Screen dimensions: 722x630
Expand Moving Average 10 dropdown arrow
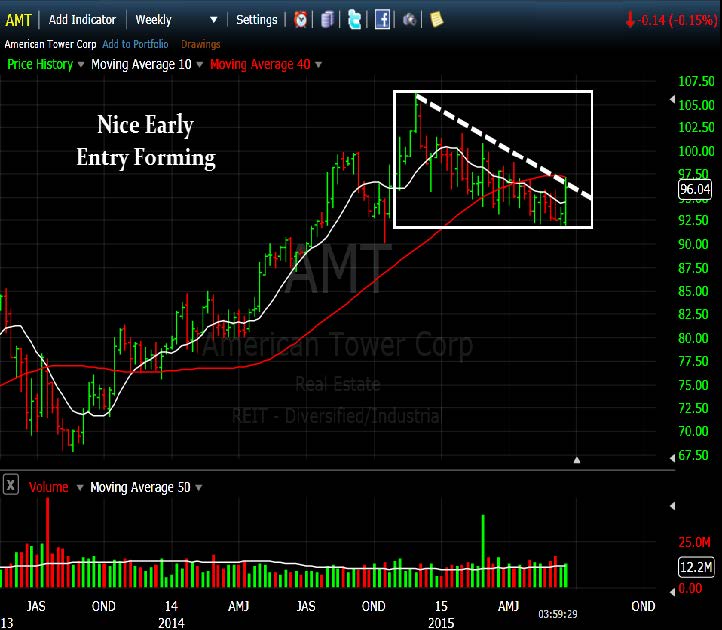coord(200,64)
